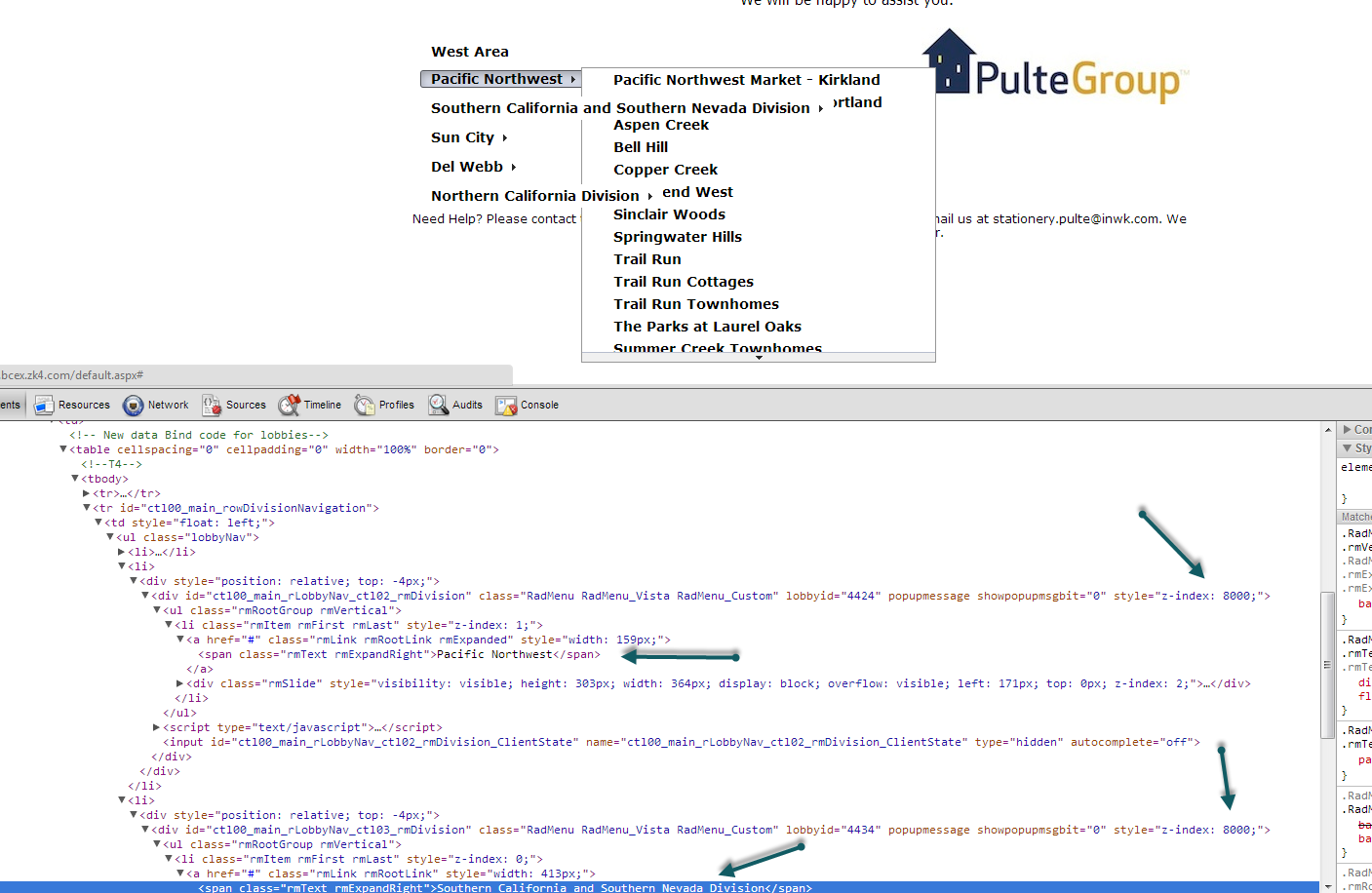
Task: Expand the collapsed tr node
Action: click(x=87, y=493)
